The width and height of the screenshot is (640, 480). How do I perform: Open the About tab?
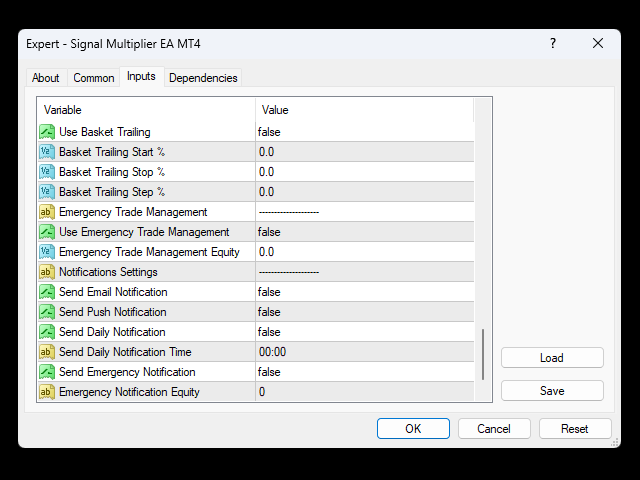coord(46,78)
